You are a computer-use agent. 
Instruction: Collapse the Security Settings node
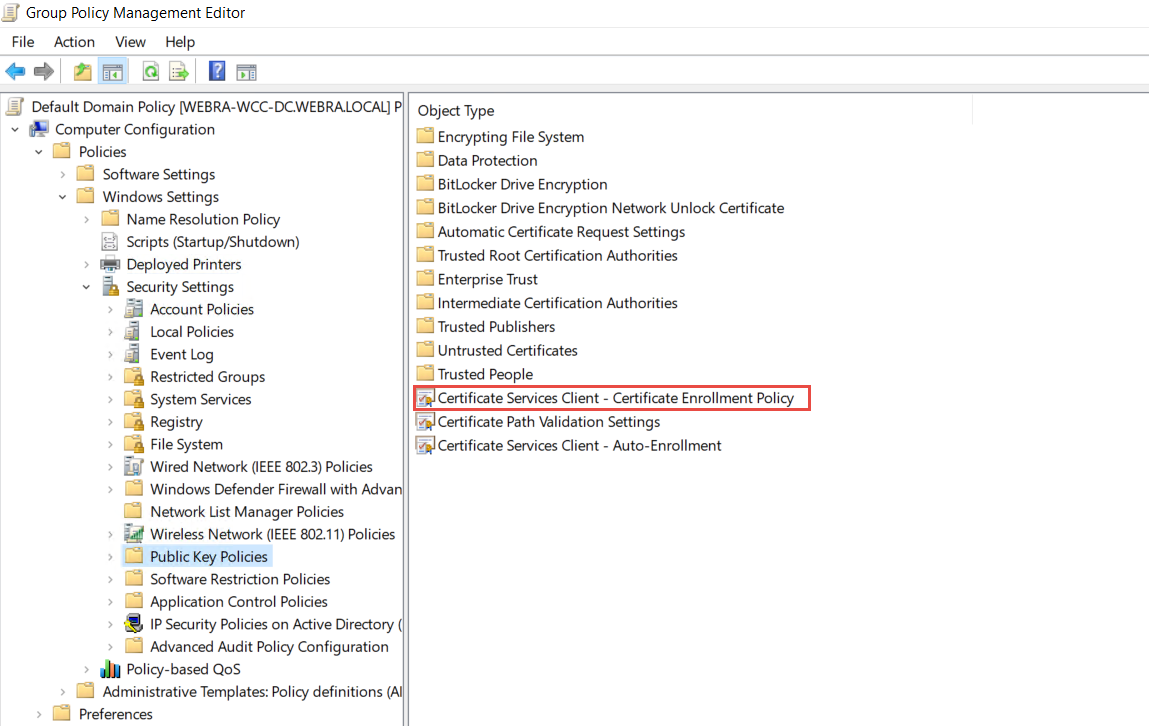tap(87, 287)
